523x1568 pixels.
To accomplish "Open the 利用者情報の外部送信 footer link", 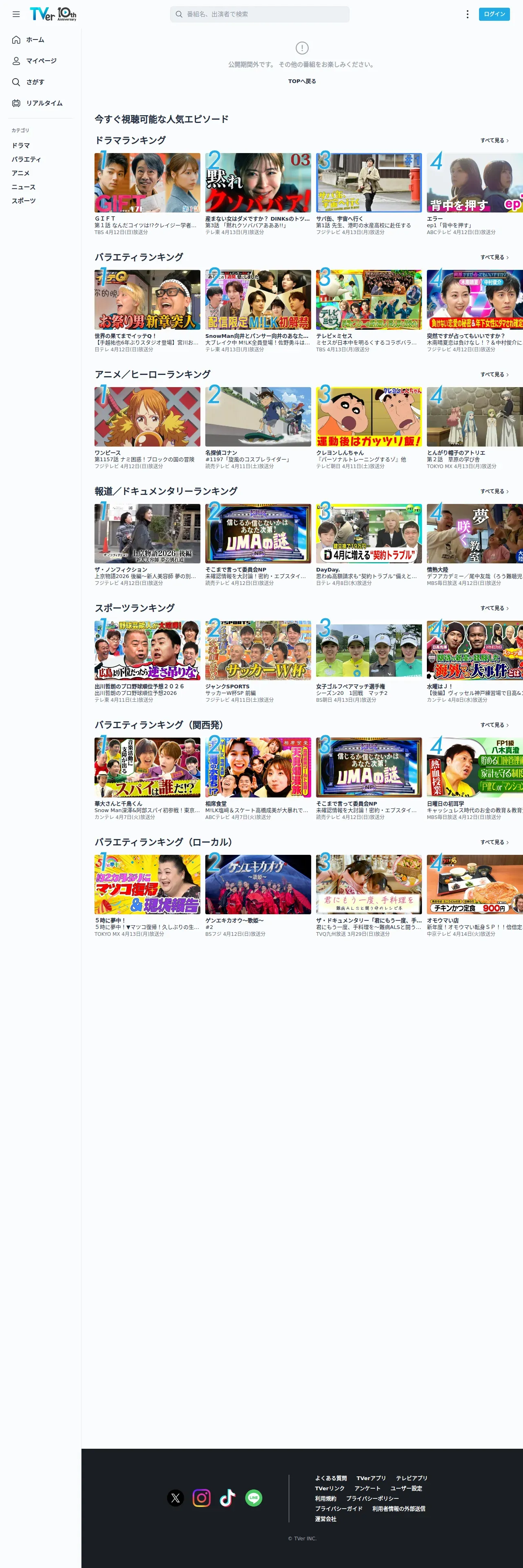I will coord(399,1509).
